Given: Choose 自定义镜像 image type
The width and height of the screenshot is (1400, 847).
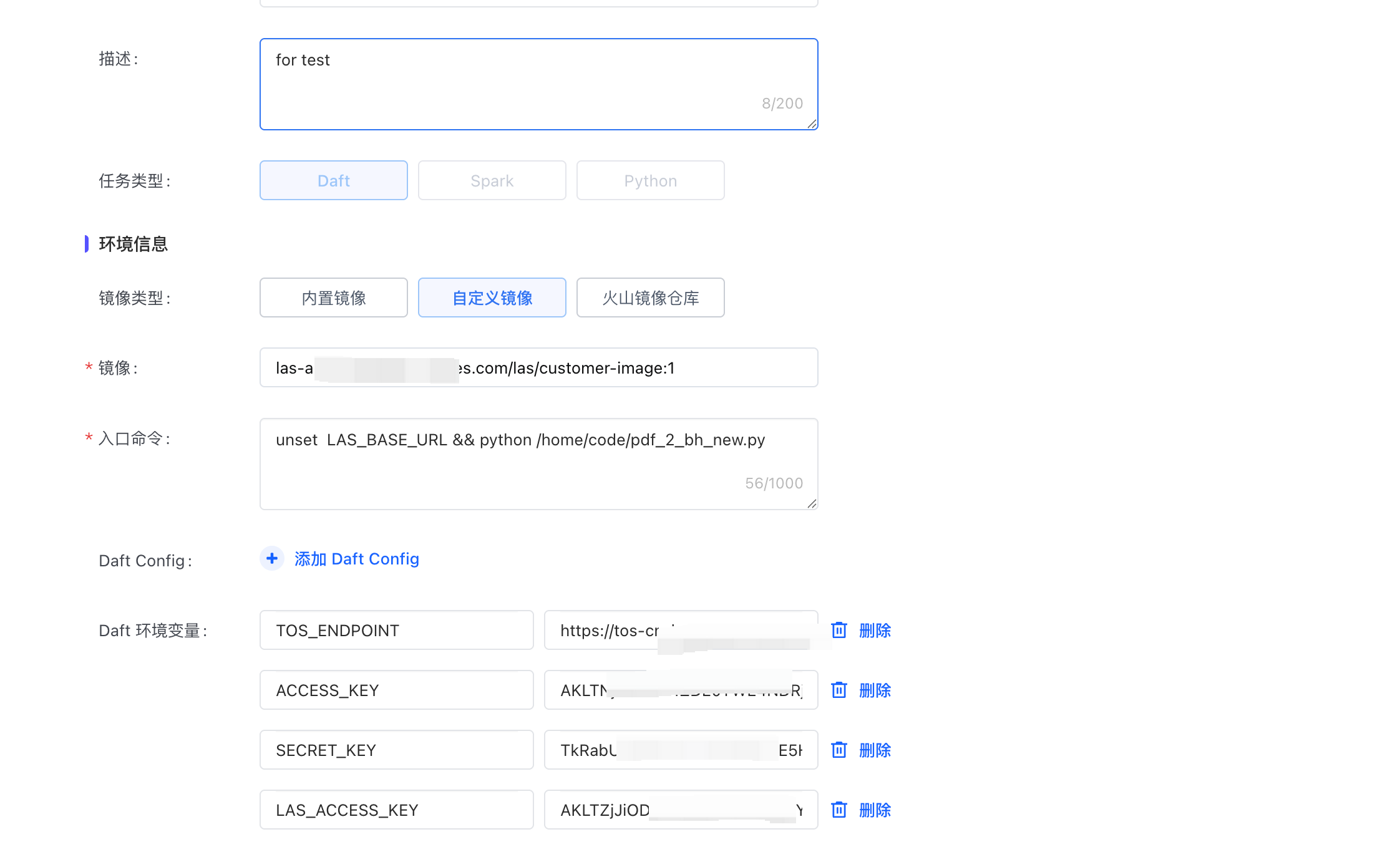Looking at the screenshot, I should (x=492, y=298).
